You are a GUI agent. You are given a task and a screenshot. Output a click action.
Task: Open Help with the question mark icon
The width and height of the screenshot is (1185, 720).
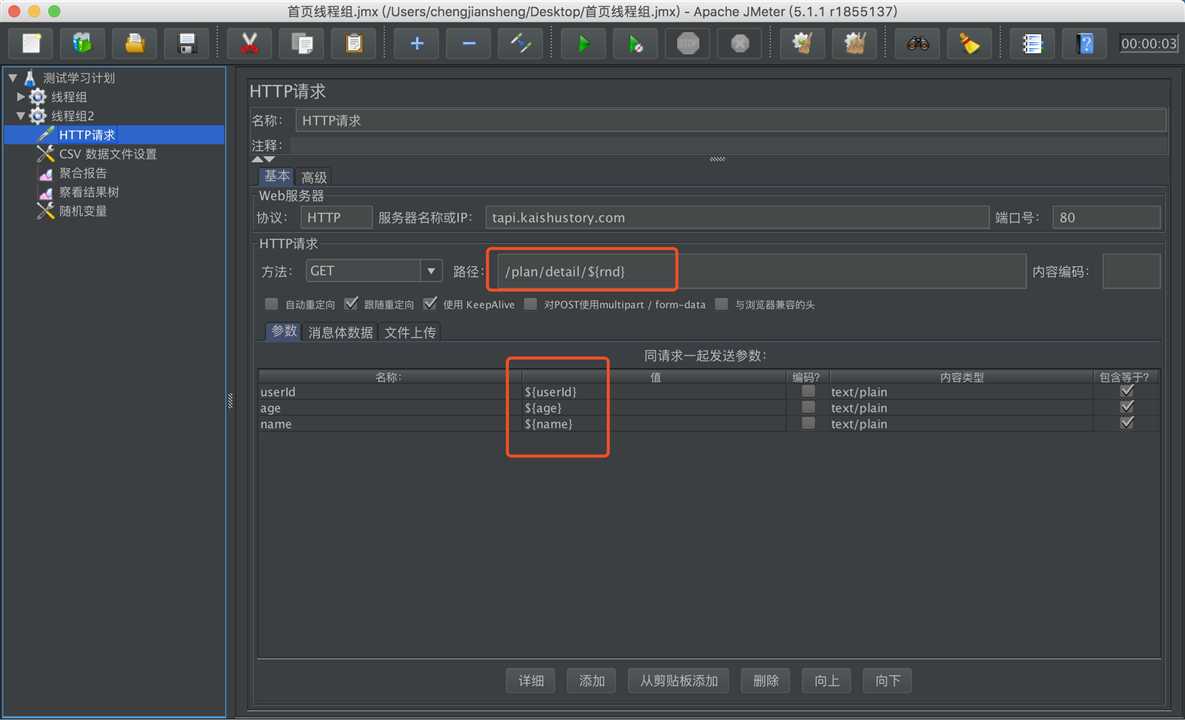1084,43
